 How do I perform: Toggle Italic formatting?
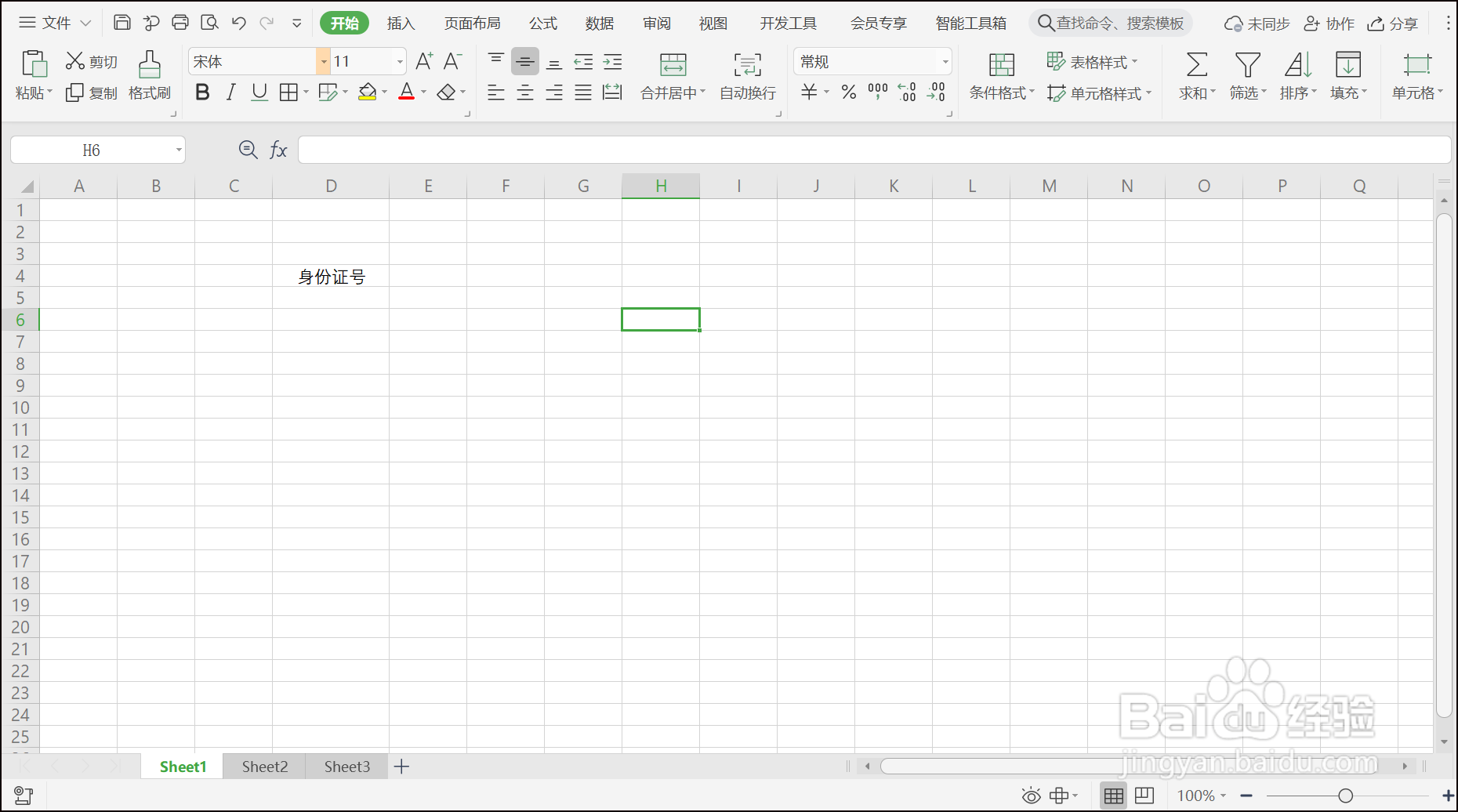pyautogui.click(x=230, y=92)
